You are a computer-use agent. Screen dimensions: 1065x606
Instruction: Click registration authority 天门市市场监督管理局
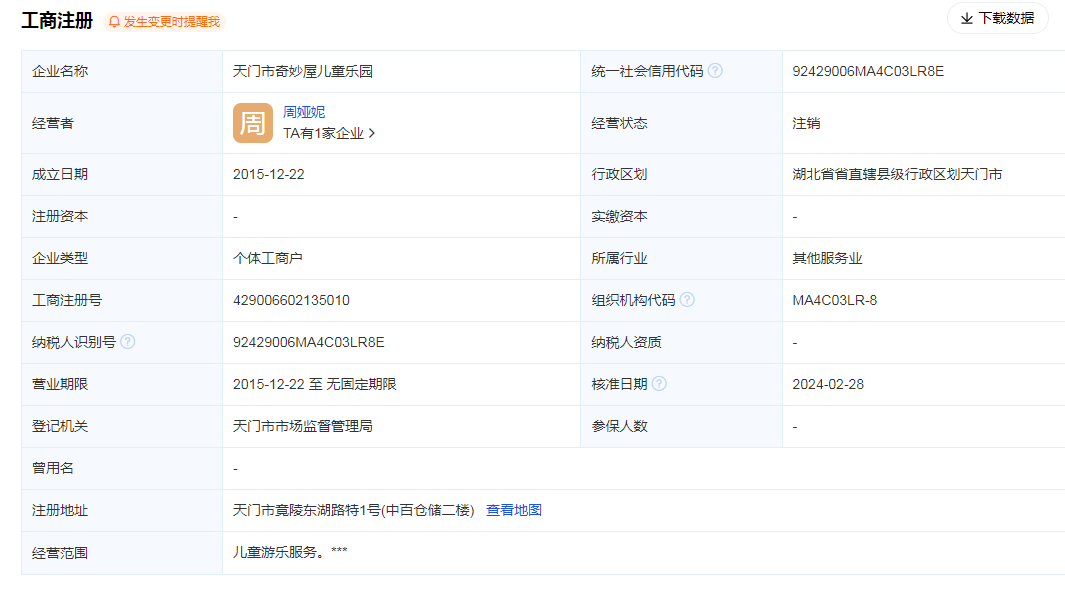303,426
